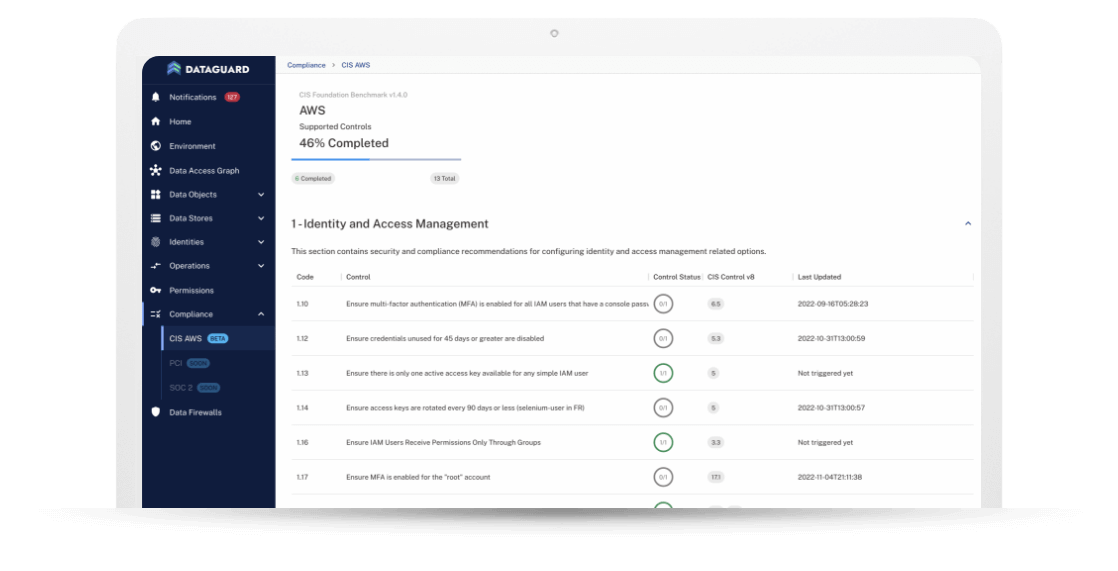Click the Data Stores icon
This screenshot has width=1118, height=571.
click(155, 218)
